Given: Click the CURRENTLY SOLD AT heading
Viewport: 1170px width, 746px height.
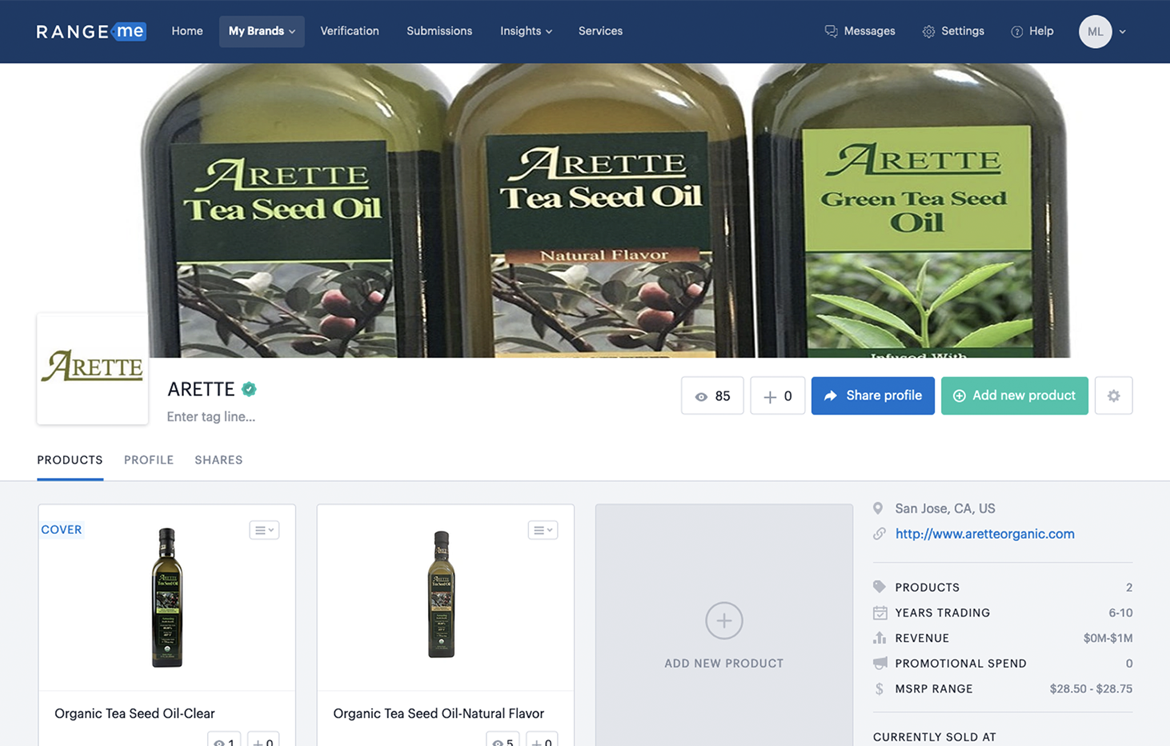Looking at the screenshot, I should 934,736.
